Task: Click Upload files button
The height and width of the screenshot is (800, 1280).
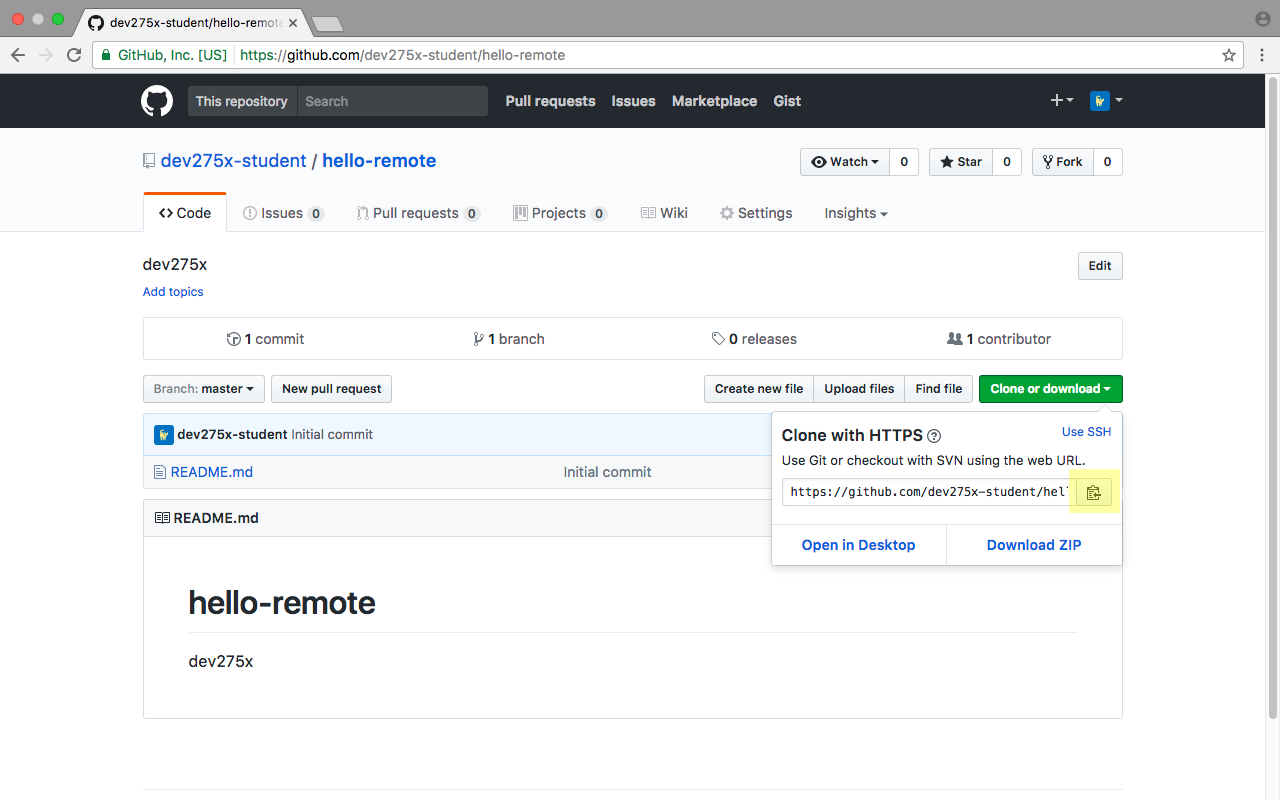Action: 859,389
